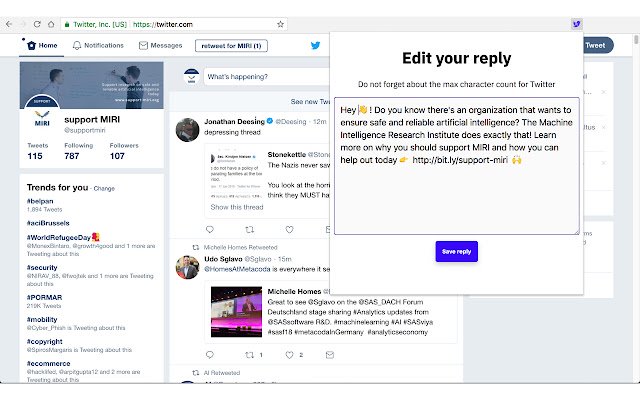Save the edited reply
The height and width of the screenshot is (400, 640).
[x=456, y=251]
